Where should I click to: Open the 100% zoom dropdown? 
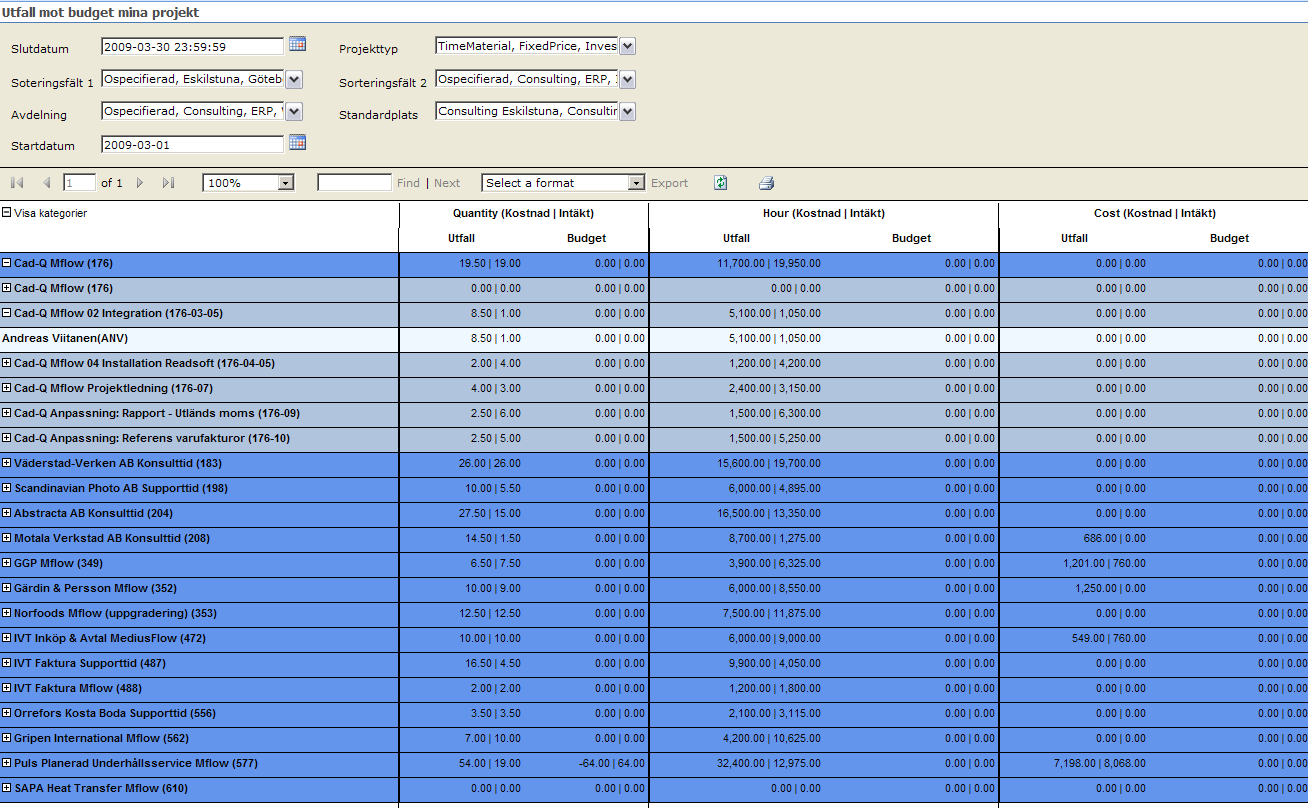pyautogui.click(x=286, y=183)
